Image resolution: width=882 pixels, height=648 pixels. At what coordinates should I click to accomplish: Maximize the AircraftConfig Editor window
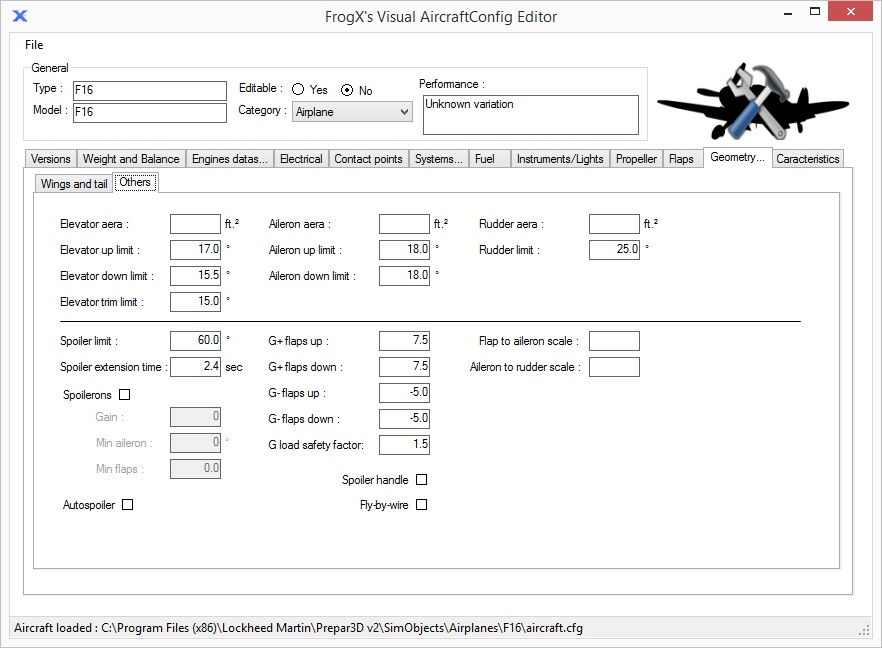pyautogui.click(x=814, y=12)
